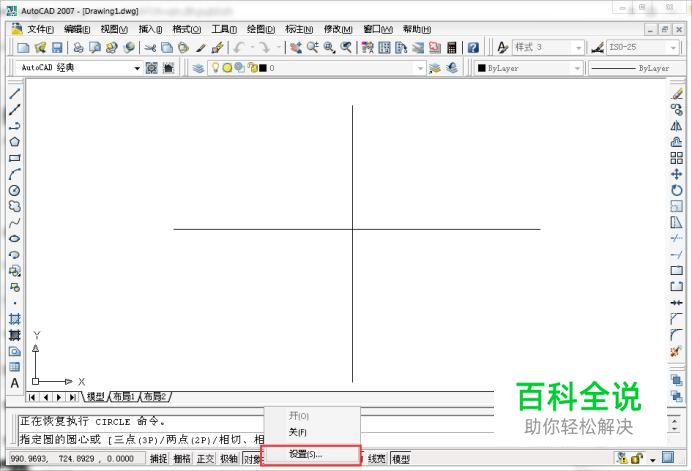The height and width of the screenshot is (471, 692).
Task: Choose 关(F) in the popup menu
Action: point(312,432)
